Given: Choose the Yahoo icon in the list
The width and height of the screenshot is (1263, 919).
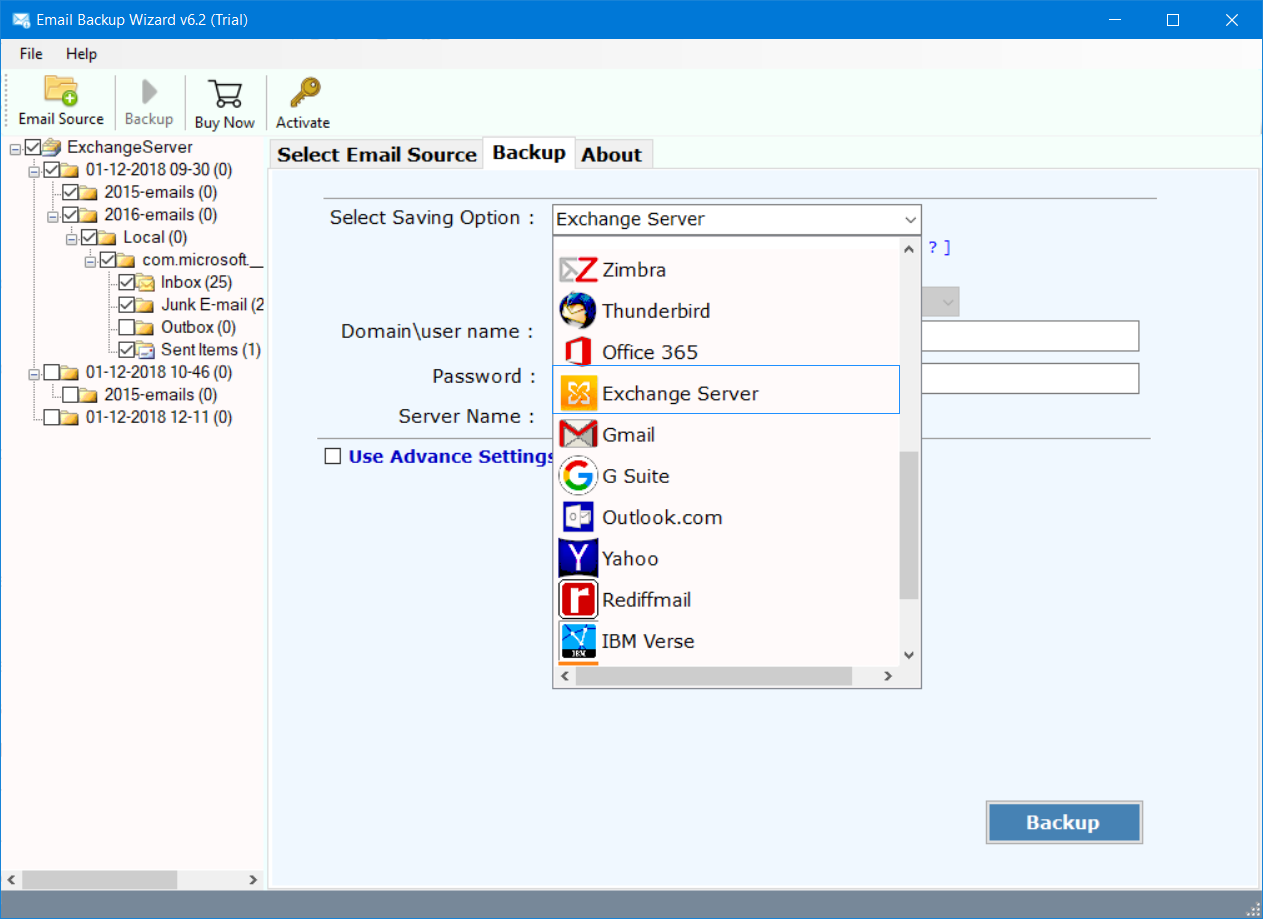Looking at the screenshot, I should [x=578, y=558].
